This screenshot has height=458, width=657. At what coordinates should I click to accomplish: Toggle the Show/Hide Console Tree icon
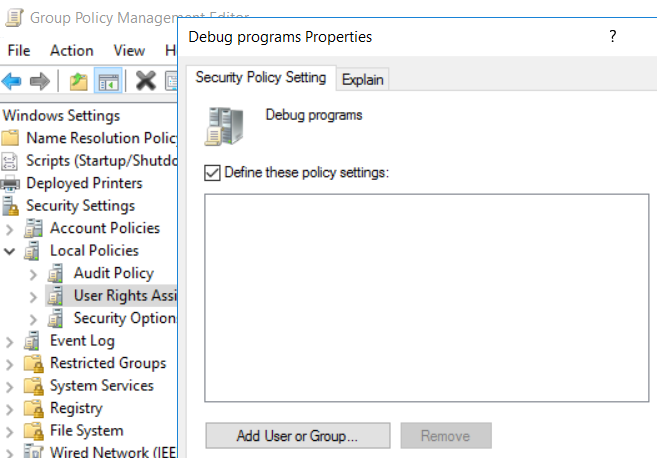point(108,80)
